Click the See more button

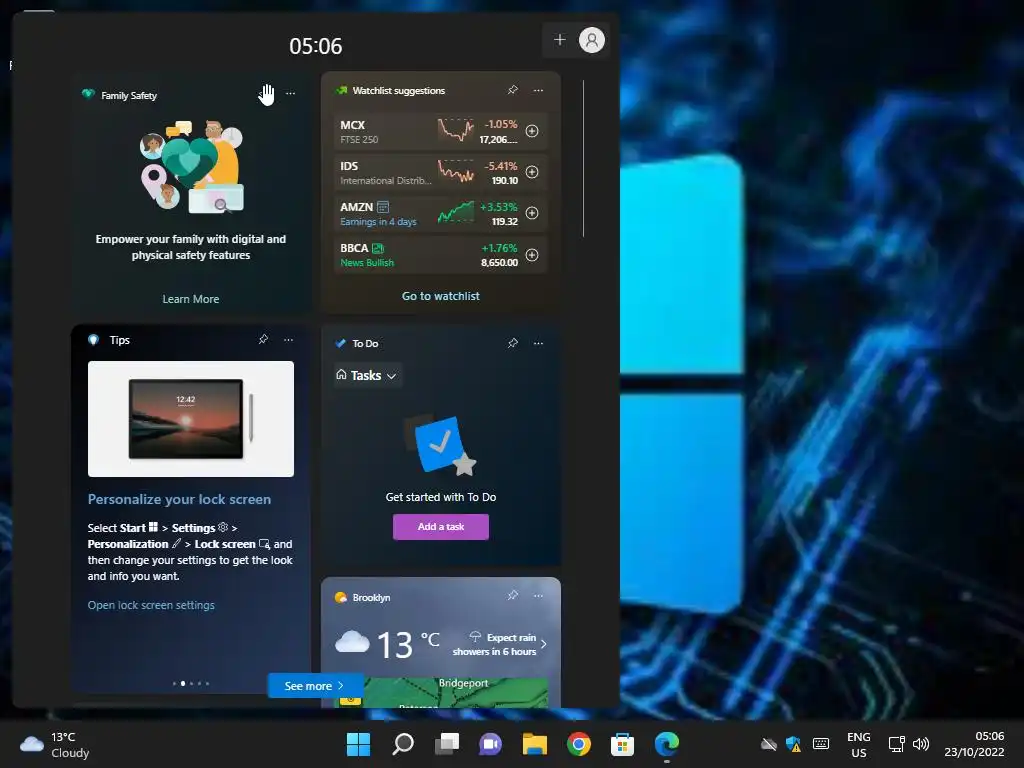coord(315,686)
